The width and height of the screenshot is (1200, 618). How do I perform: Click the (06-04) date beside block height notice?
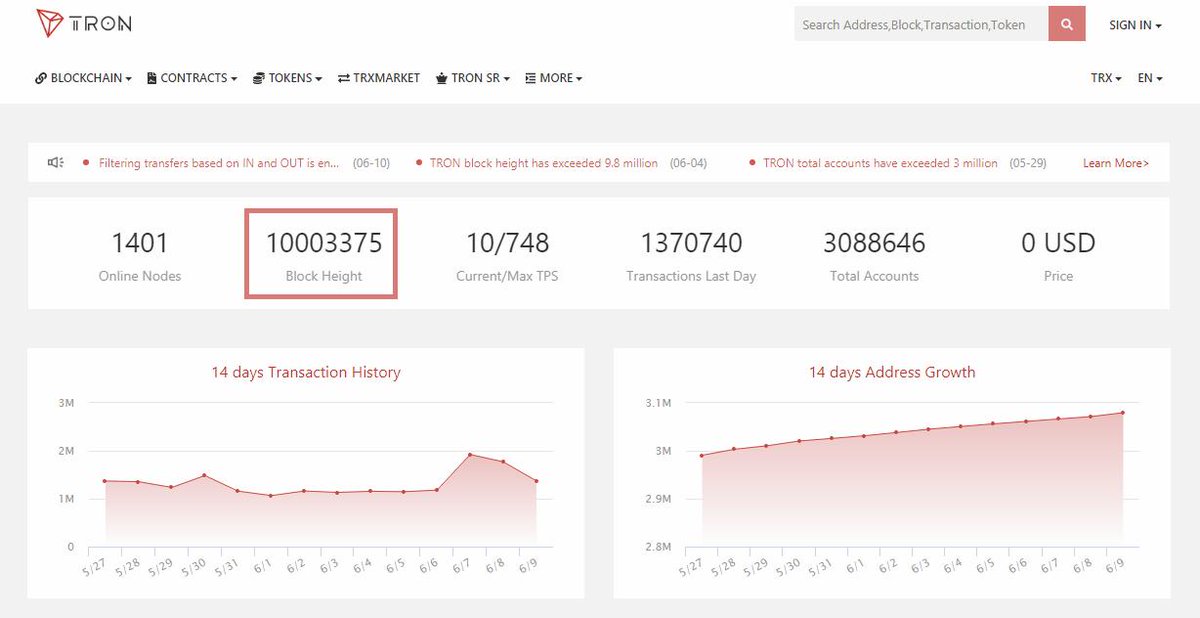(688, 162)
